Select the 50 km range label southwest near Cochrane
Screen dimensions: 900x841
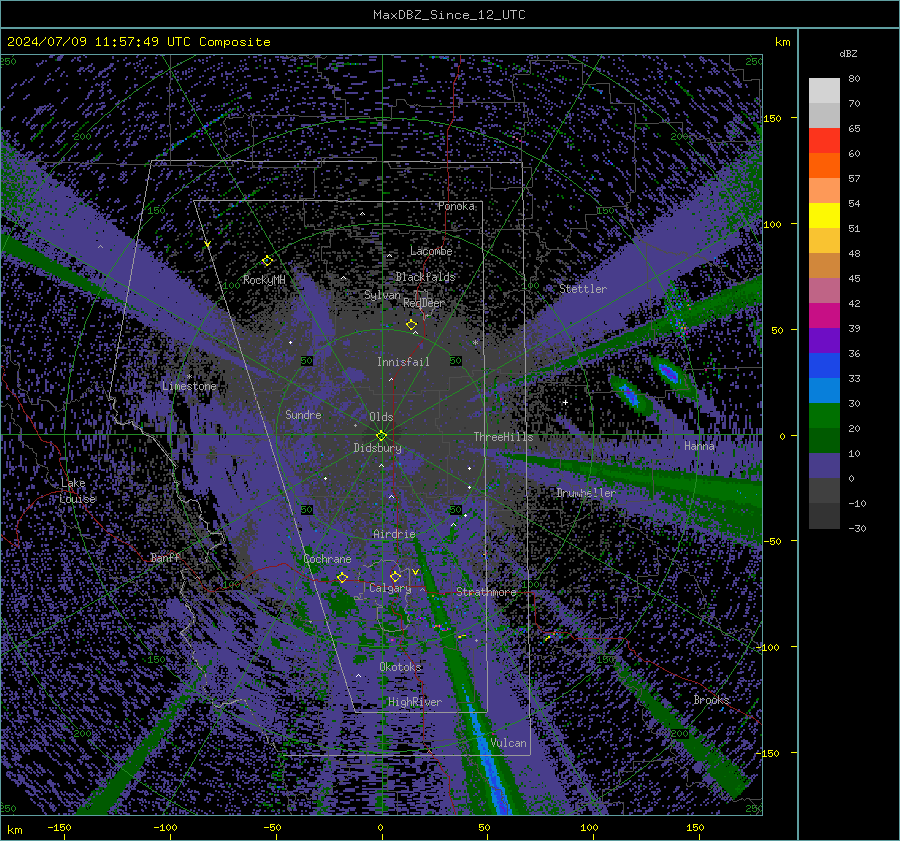pyautogui.click(x=307, y=510)
